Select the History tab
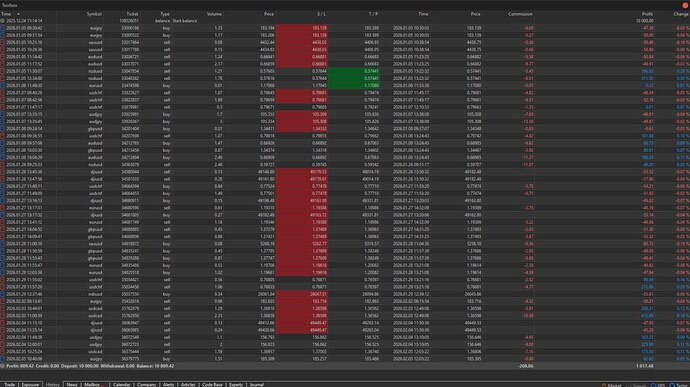Viewport: 690px width, 387px height. pos(53,384)
